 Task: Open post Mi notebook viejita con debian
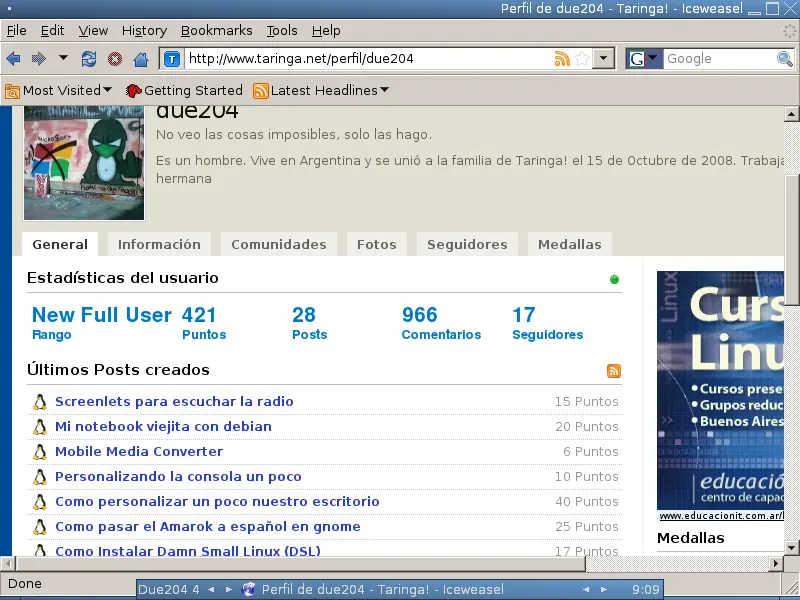point(163,427)
